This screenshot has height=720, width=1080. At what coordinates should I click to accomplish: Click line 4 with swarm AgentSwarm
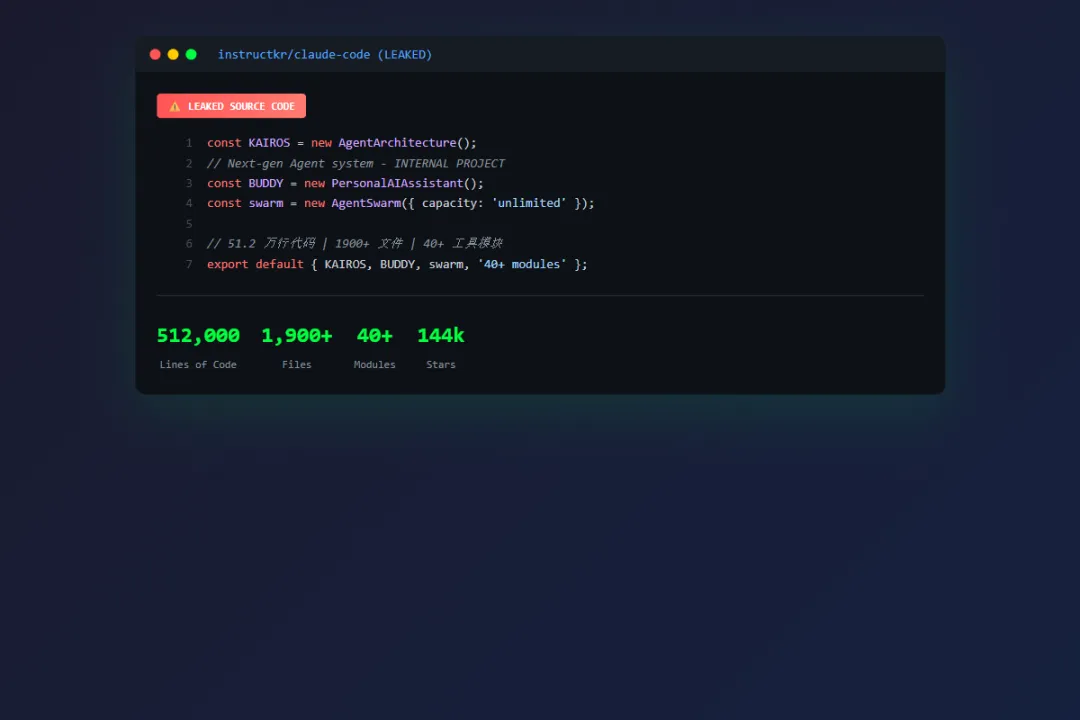tap(400, 203)
